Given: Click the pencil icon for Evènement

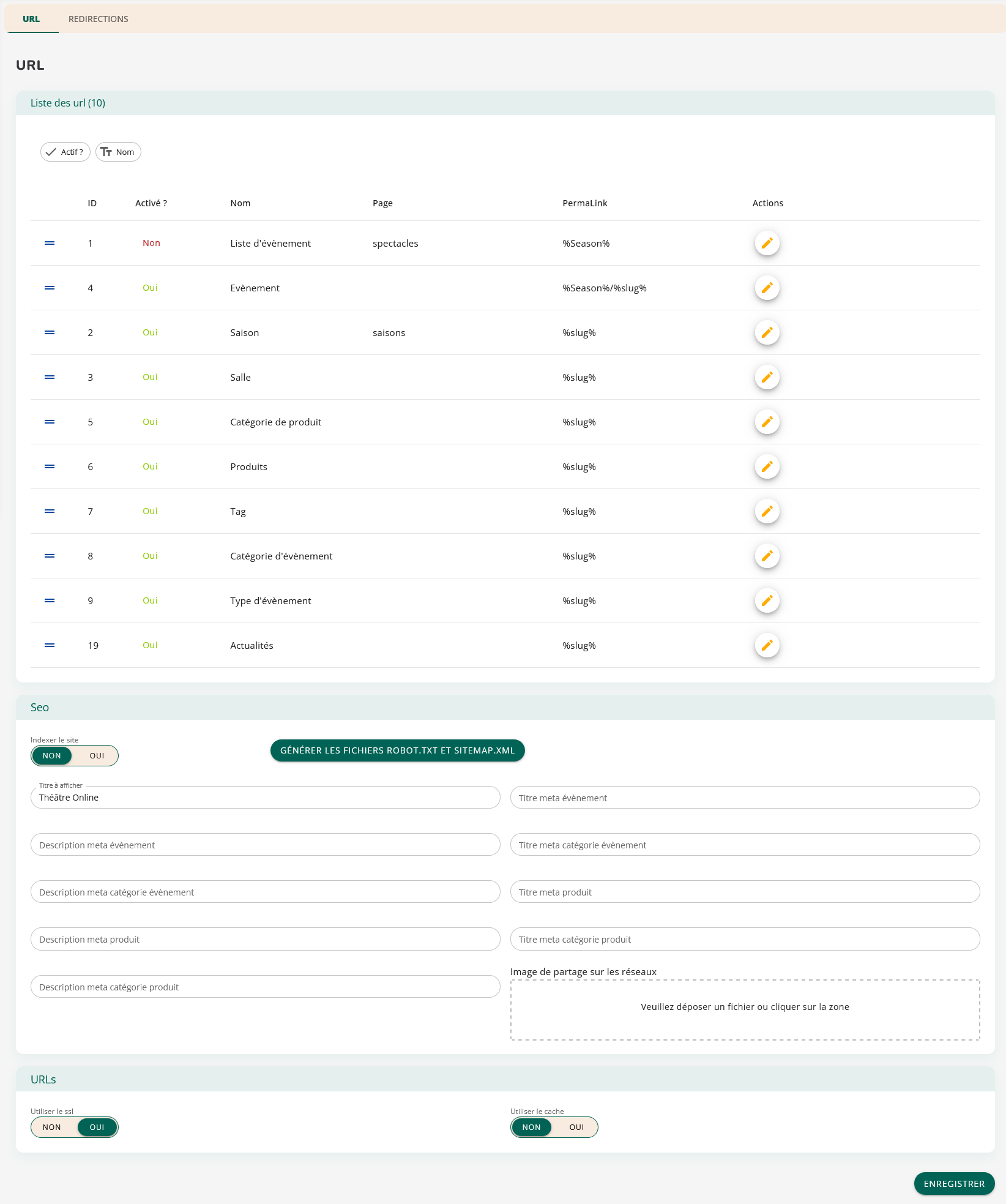Looking at the screenshot, I should pos(767,288).
